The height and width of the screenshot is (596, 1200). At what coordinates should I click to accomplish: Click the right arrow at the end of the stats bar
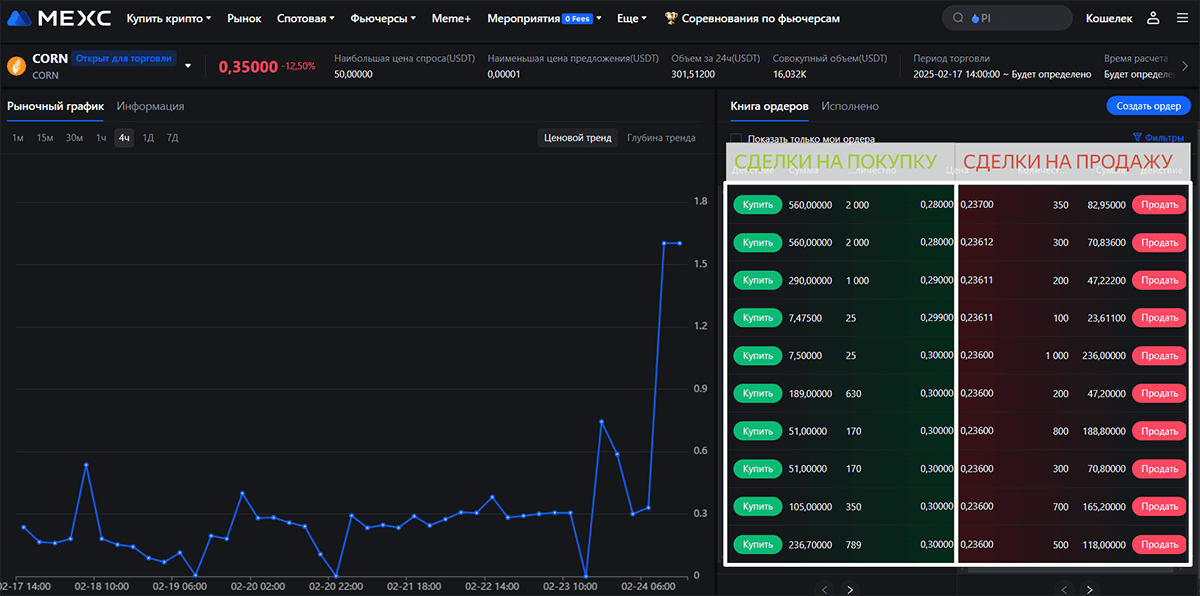click(x=1185, y=66)
